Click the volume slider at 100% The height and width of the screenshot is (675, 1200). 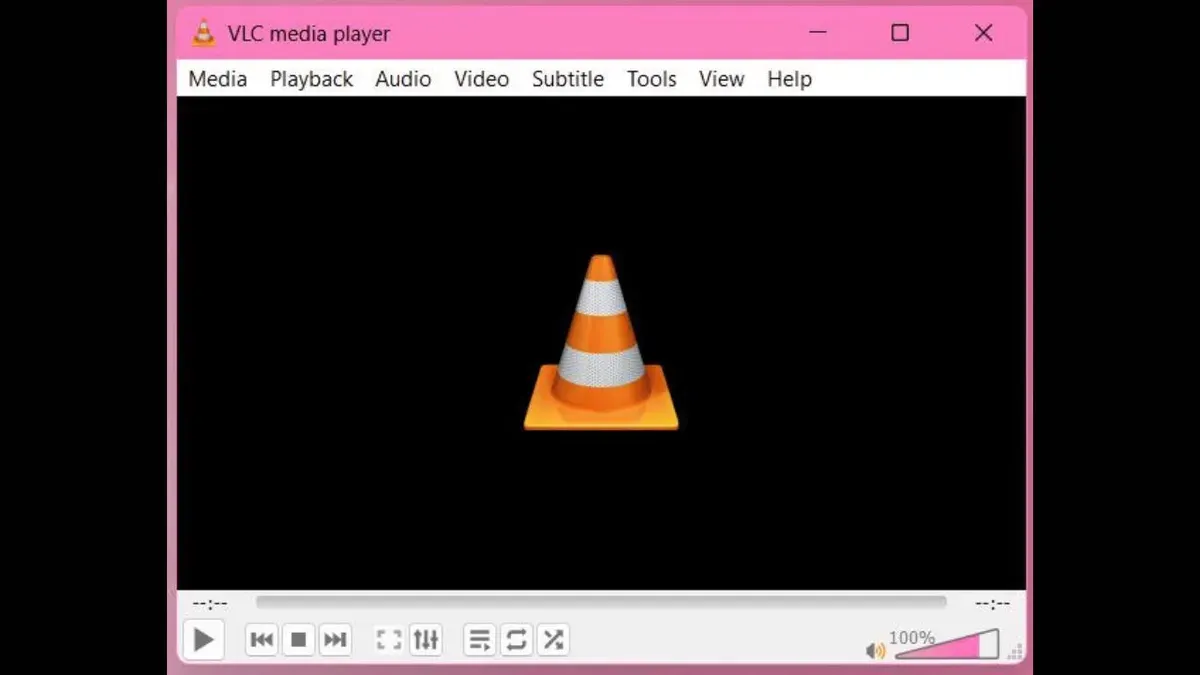pyautogui.click(x=978, y=647)
